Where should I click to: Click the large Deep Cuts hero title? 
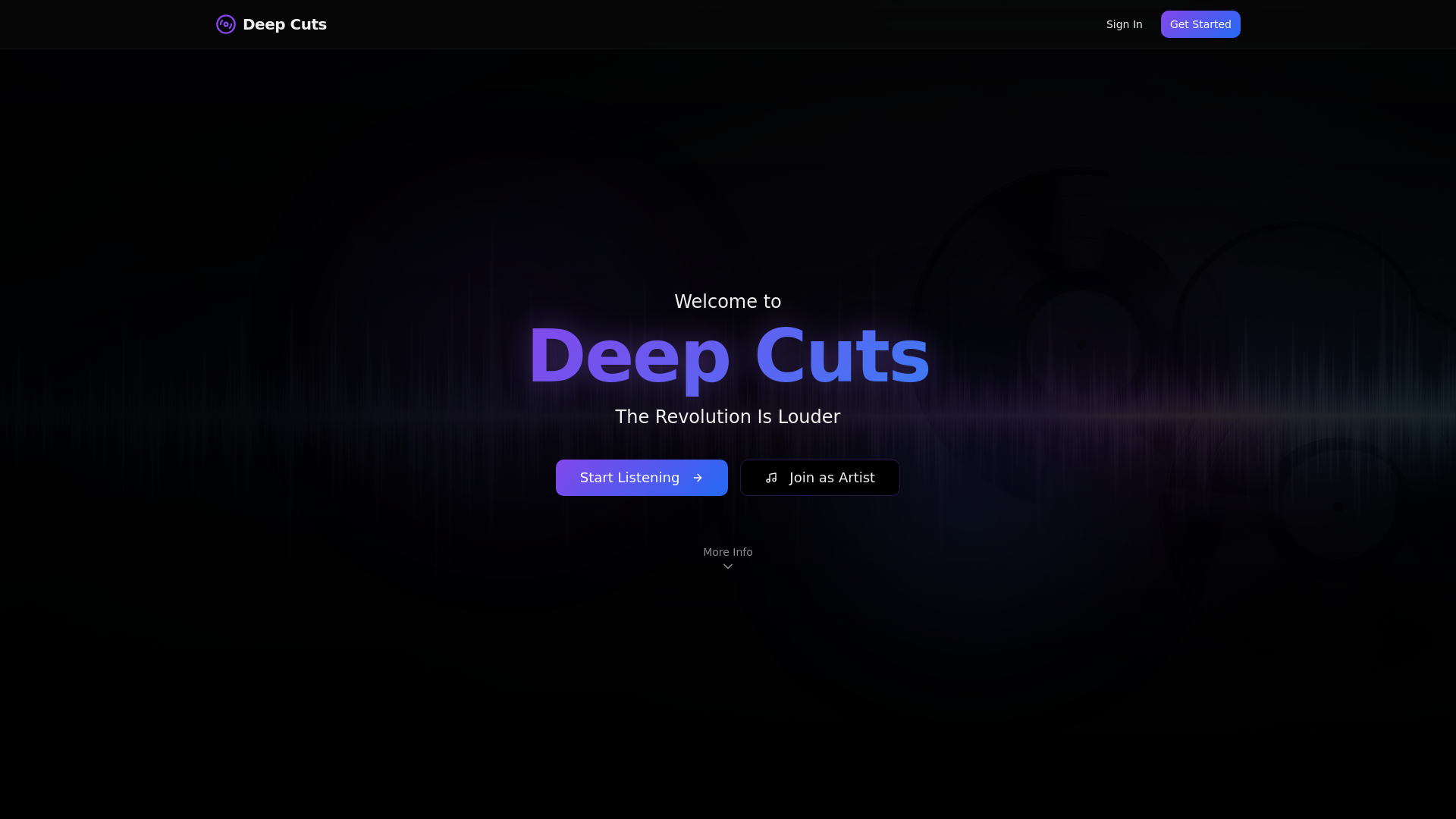point(728,356)
